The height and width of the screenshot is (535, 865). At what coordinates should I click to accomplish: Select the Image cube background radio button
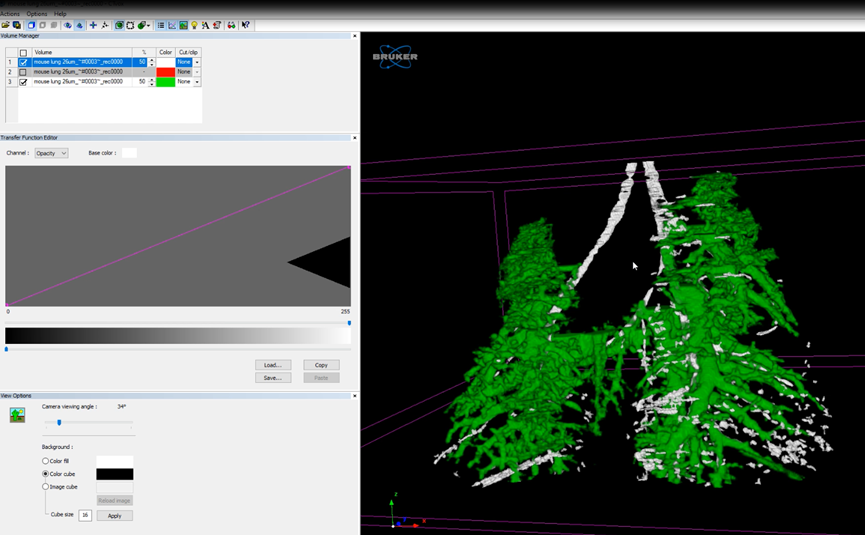(x=45, y=486)
